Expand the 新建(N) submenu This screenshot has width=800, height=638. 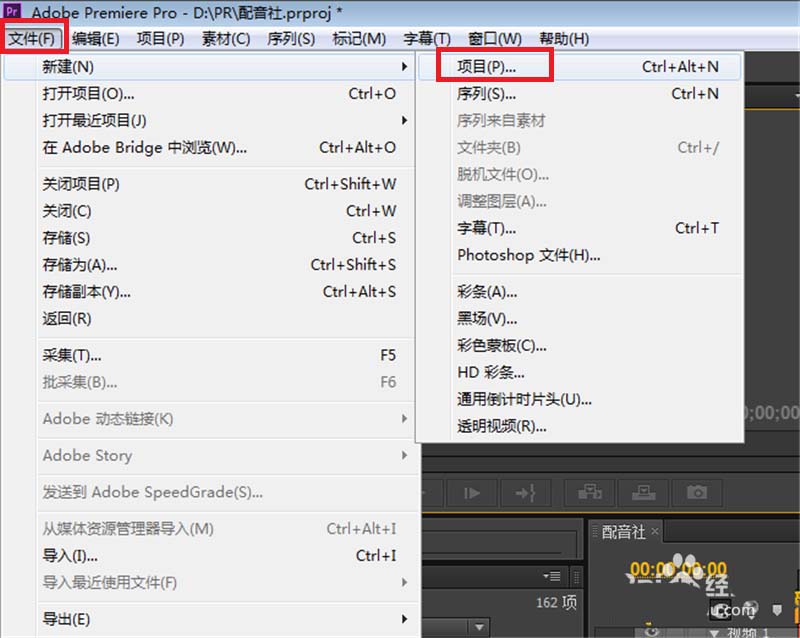pyautogui.click(x=209, y=66)
